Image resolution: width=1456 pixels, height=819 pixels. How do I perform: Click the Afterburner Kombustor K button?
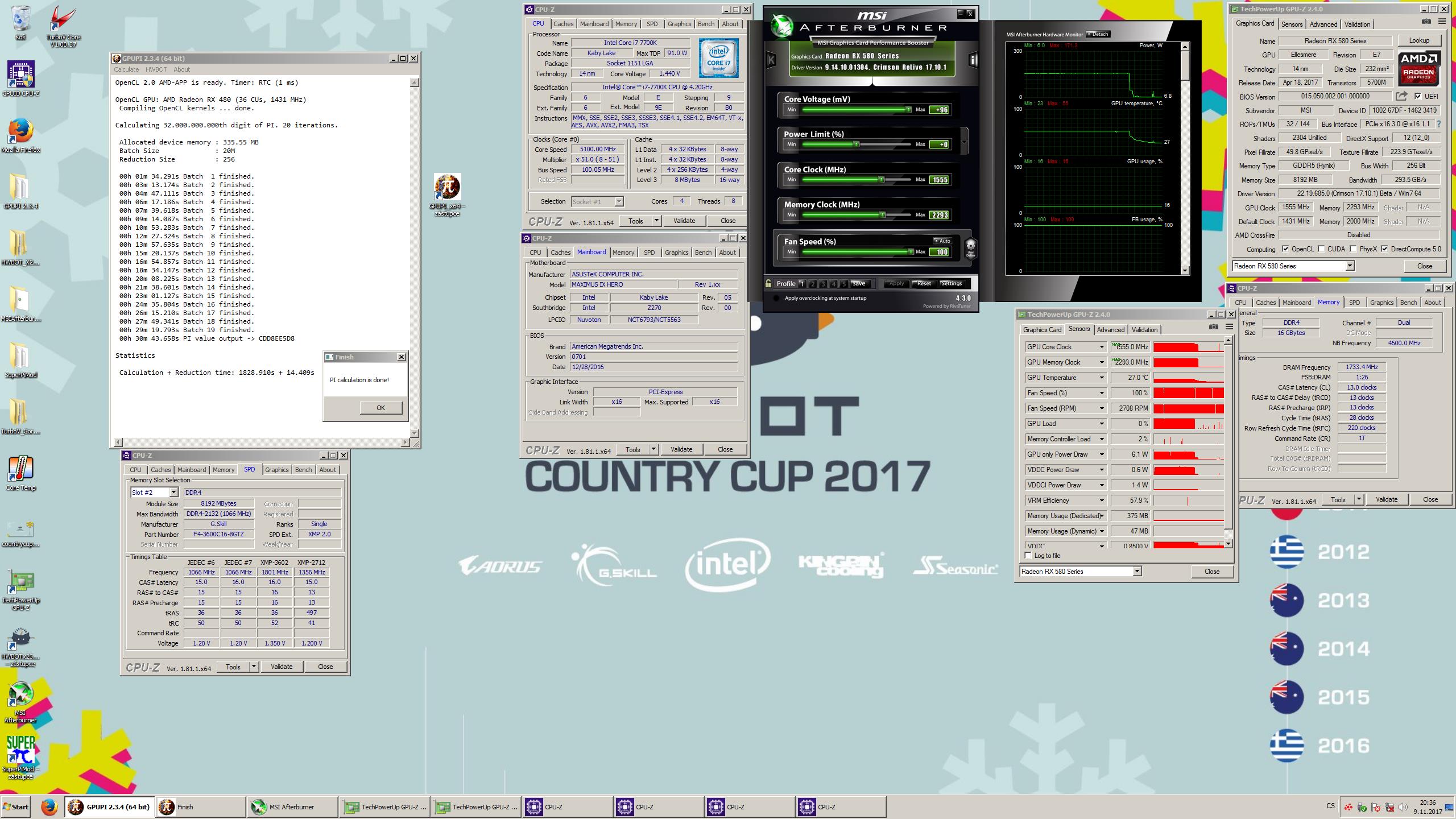[x=771, y=60]
